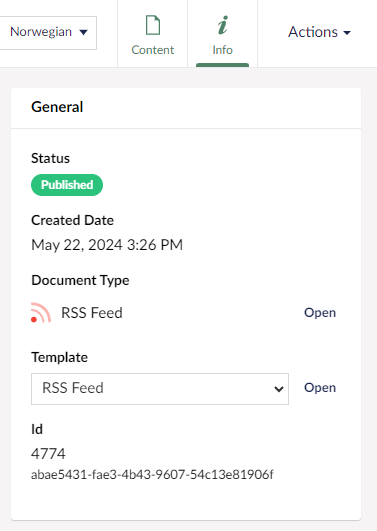Click the Published status badge
Image resolution: width=377 pixels, height=531 pixels.
[x=67, y=185]
